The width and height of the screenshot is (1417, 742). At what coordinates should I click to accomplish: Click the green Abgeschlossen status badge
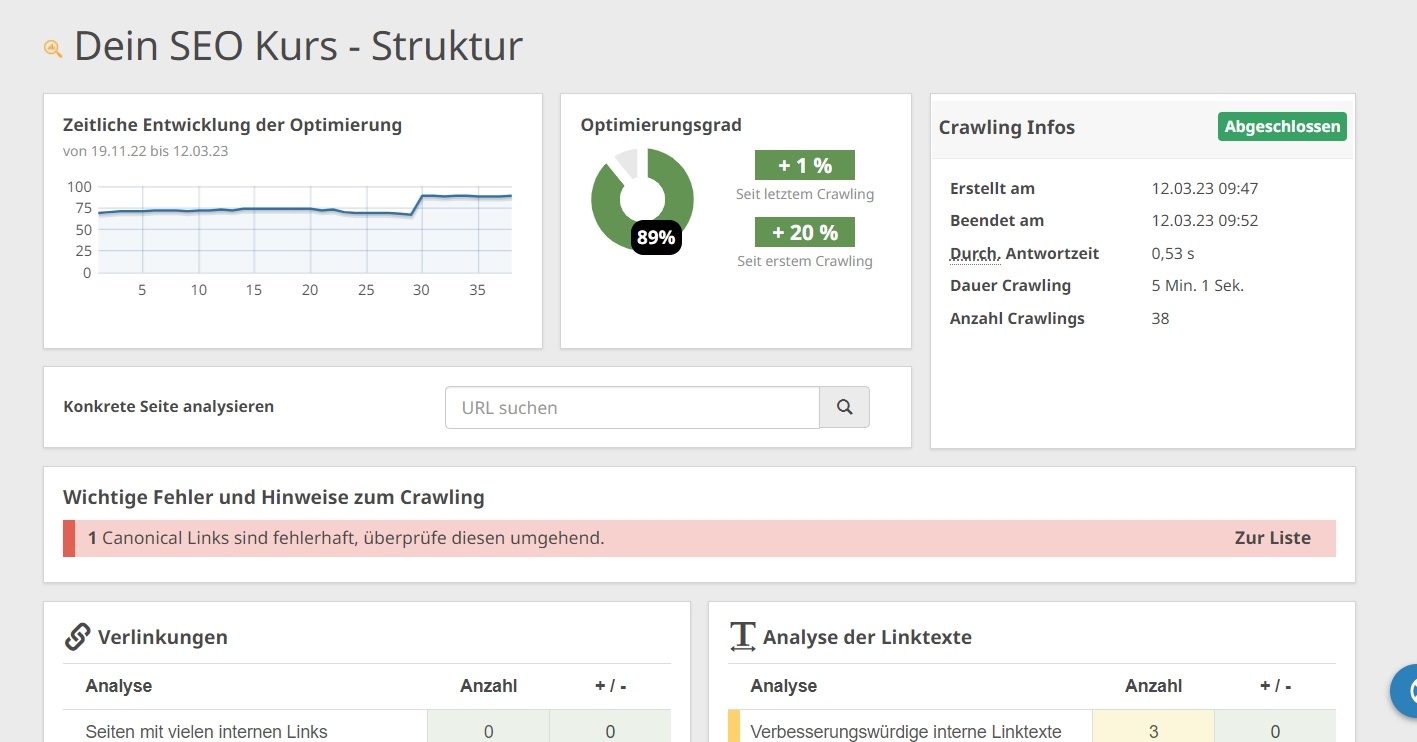click(1282, 127)
